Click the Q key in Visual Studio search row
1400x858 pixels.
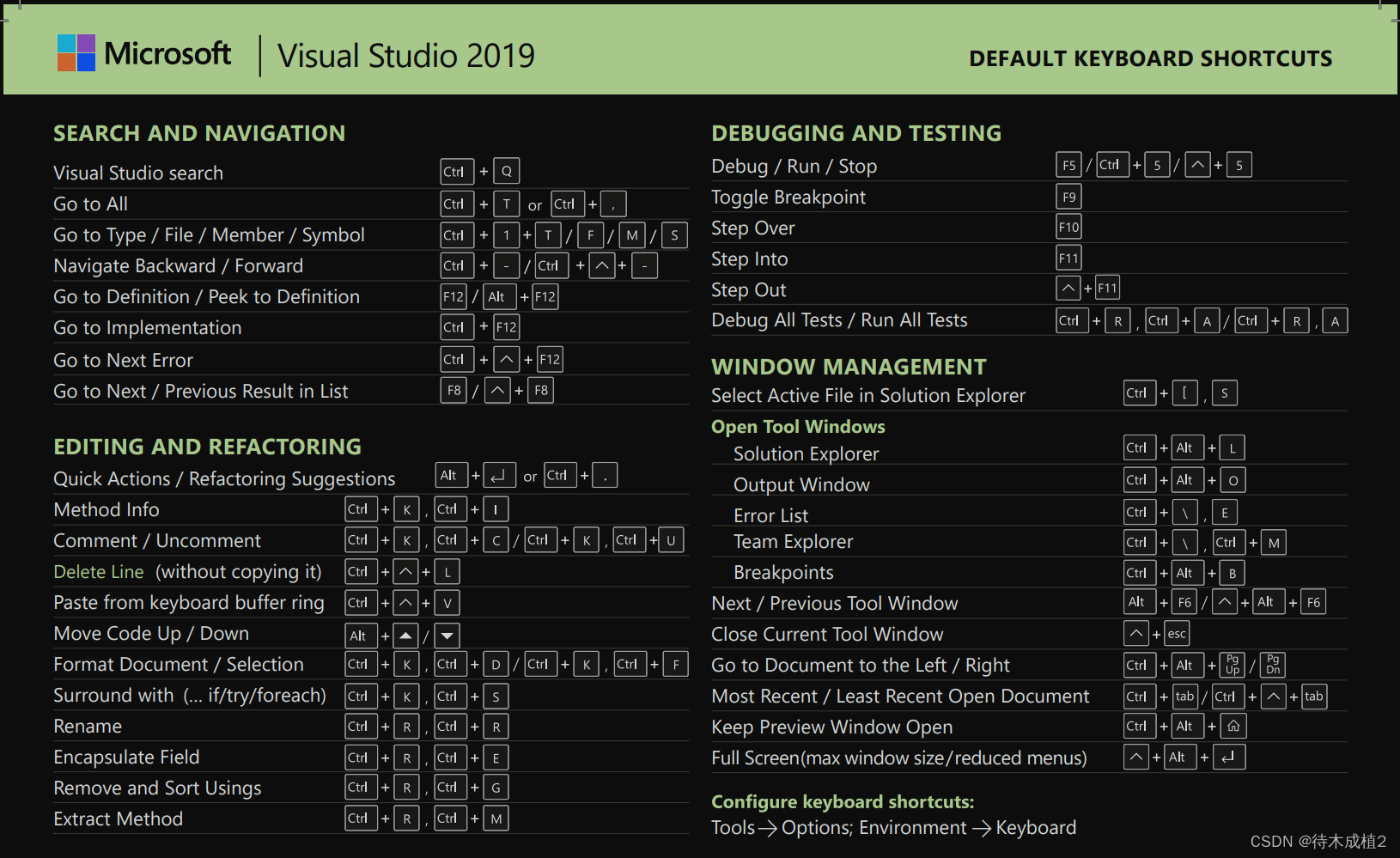pos(507,171)
